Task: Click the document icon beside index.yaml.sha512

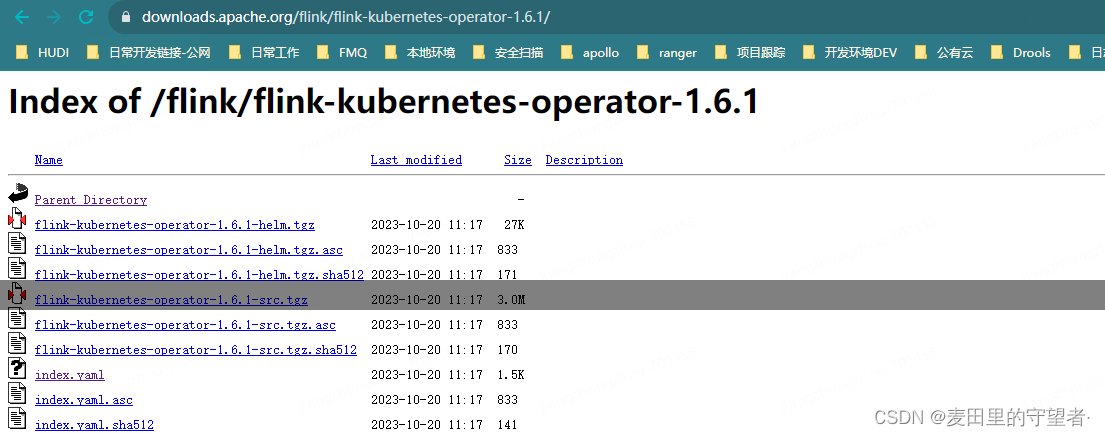Action: (17, 418)
